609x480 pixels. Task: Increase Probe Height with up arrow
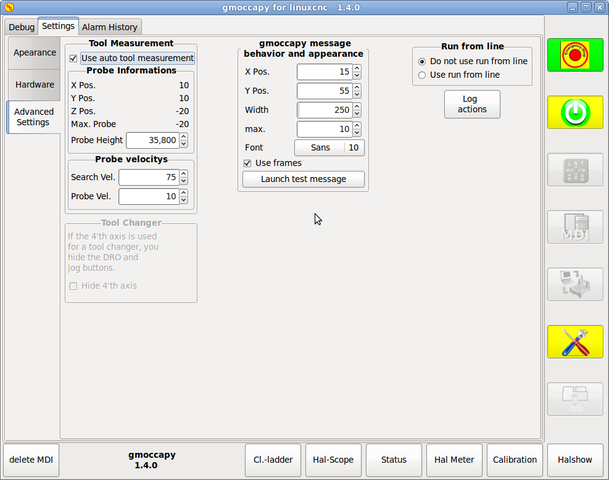pos(184,136)
